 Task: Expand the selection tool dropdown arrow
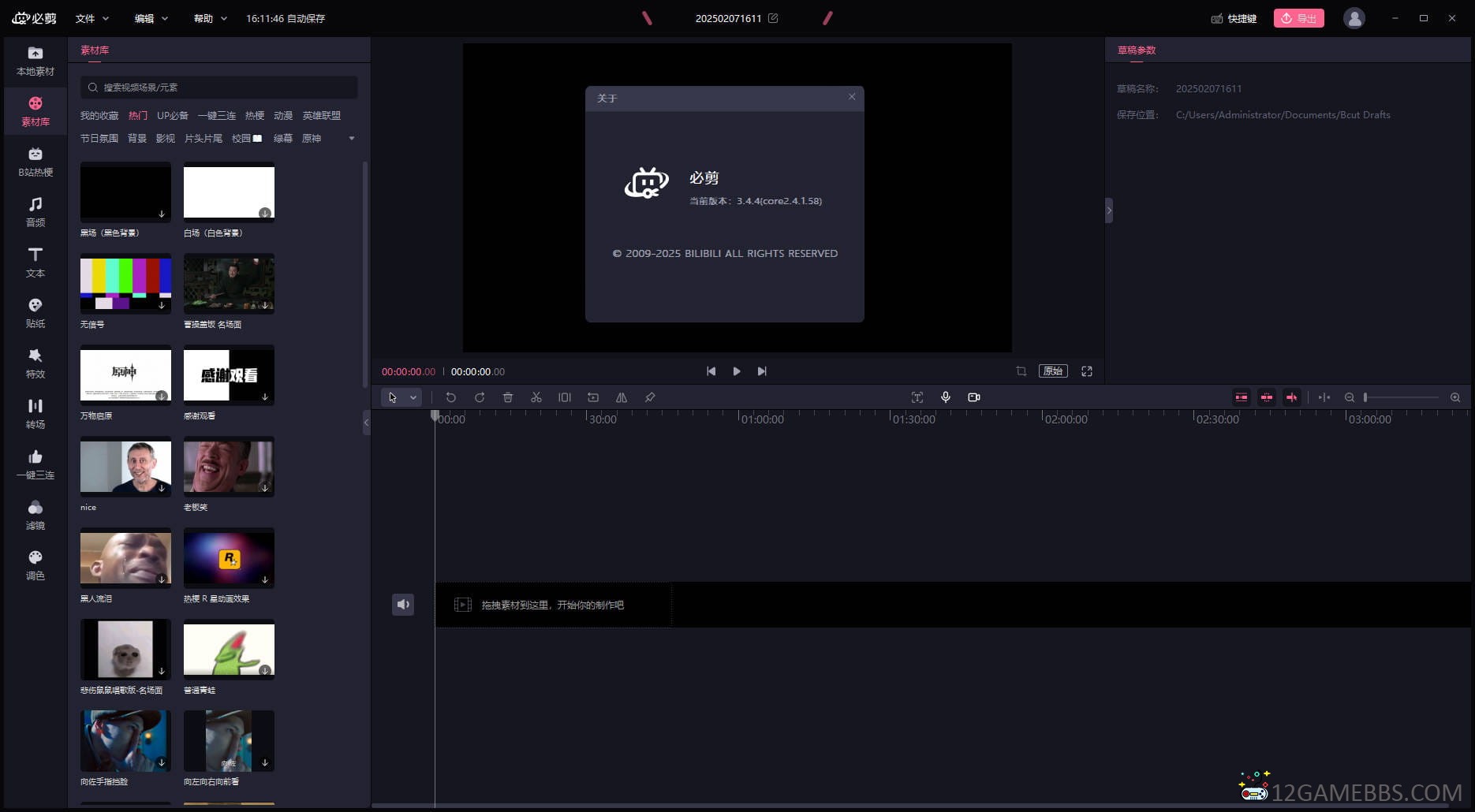pos(413,397)
